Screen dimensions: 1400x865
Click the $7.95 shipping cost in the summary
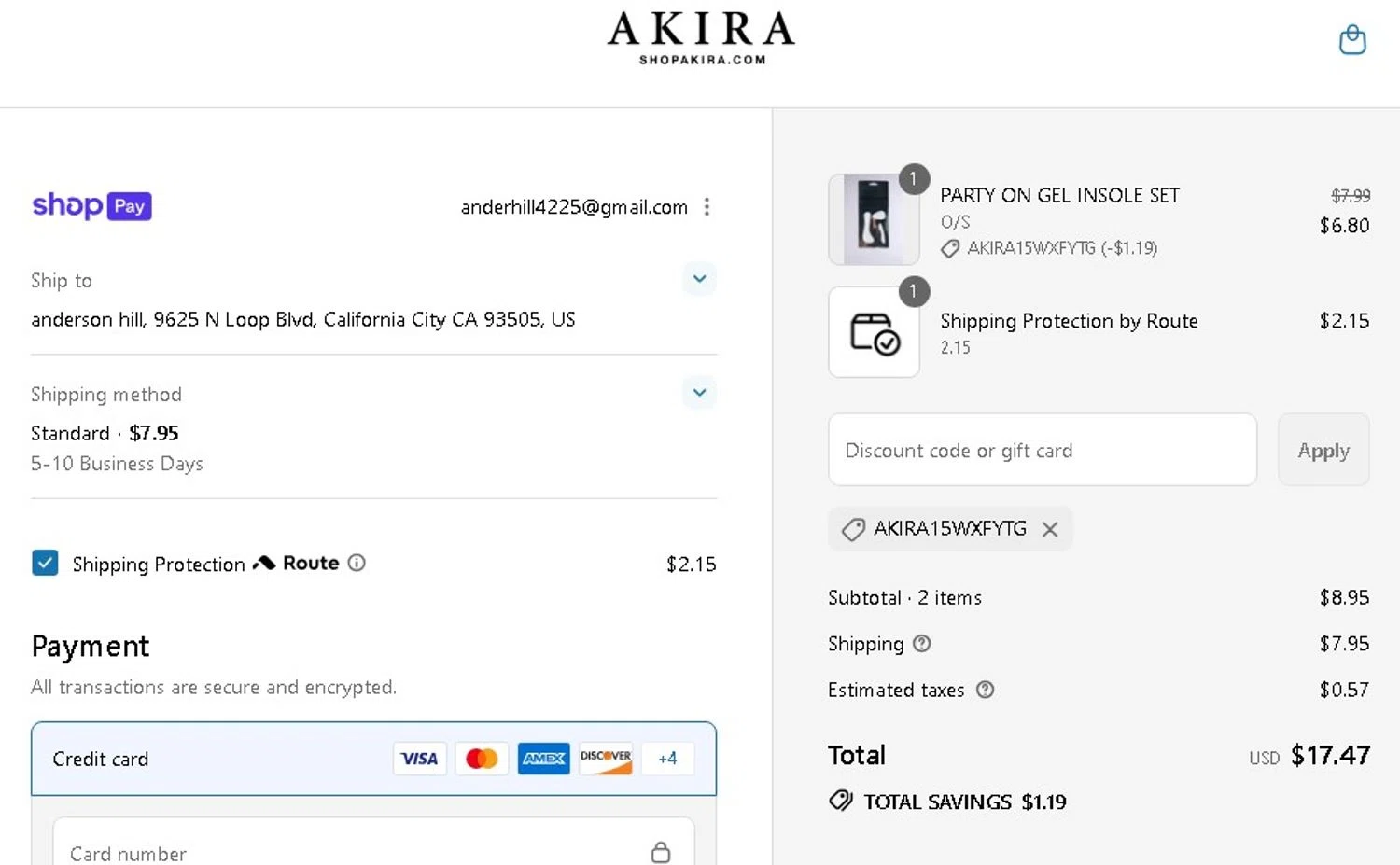pyautogui.click(x=1344, y=644)
